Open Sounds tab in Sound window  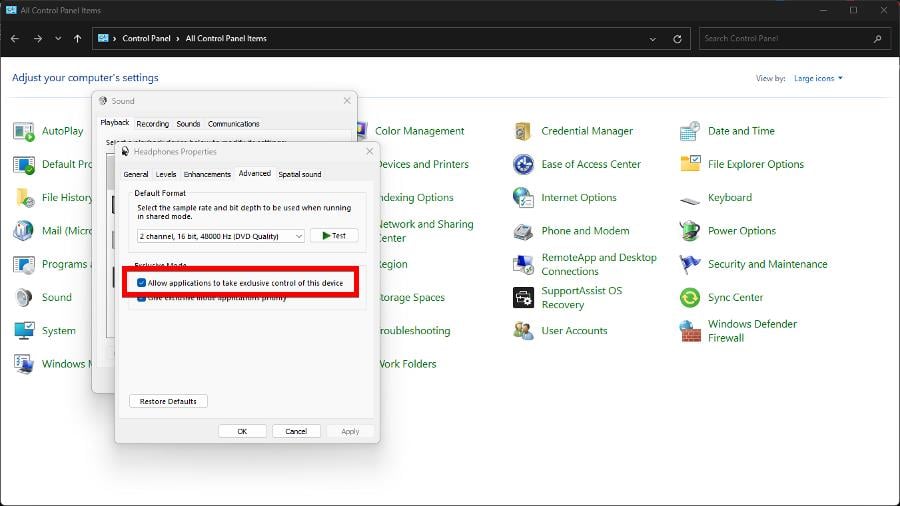pos(188,124)
